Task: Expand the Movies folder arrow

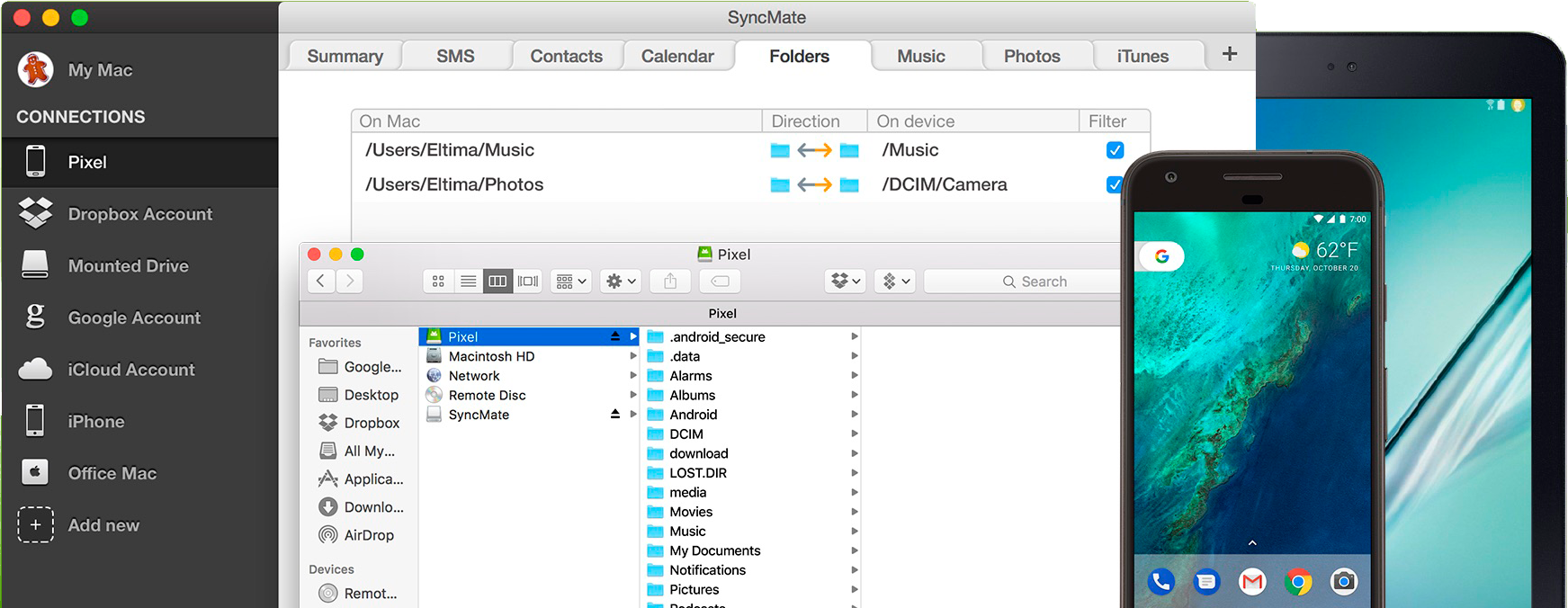Action: pos(855,512)
